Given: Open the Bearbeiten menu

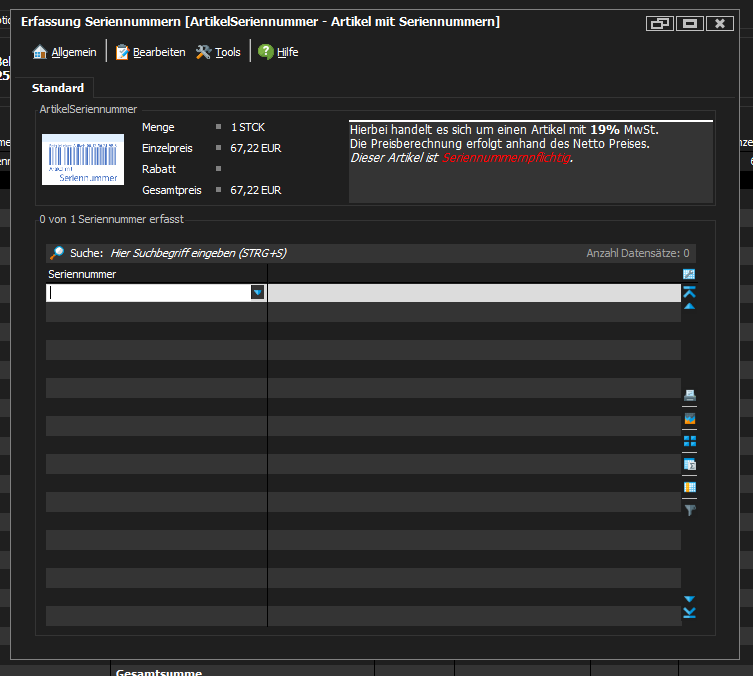Looking at the screenshot, I should 150,52.
